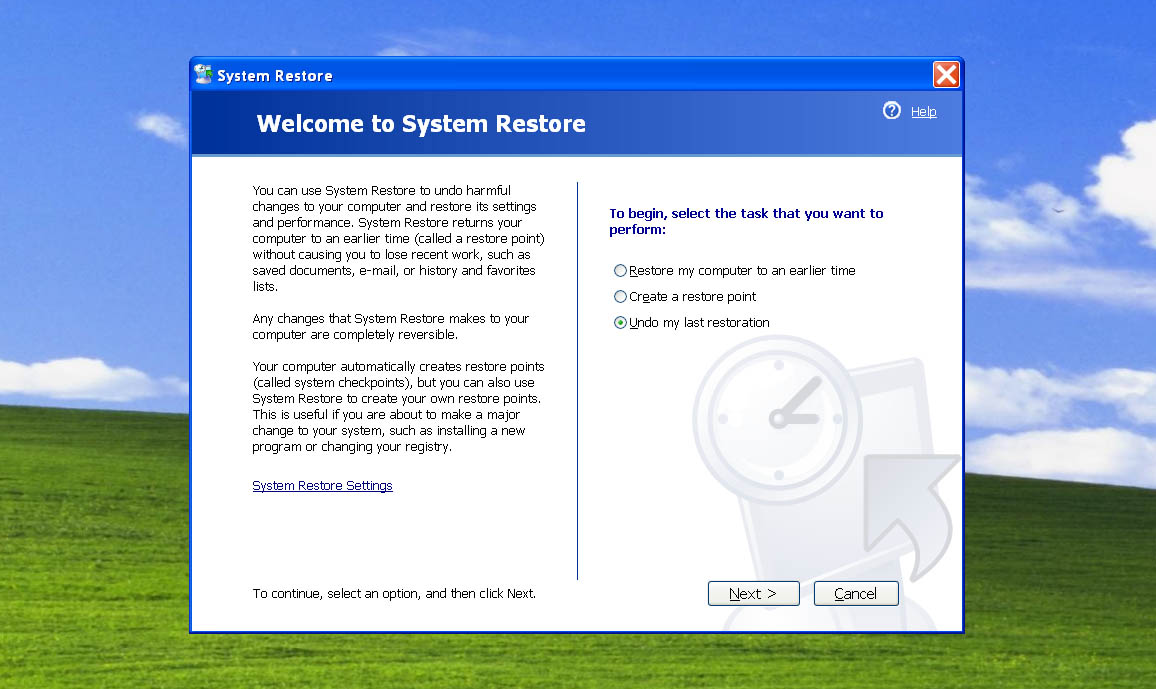Open System Restore Settings link
This screenshot has height=689, width=1156.
tap(322, 486)
